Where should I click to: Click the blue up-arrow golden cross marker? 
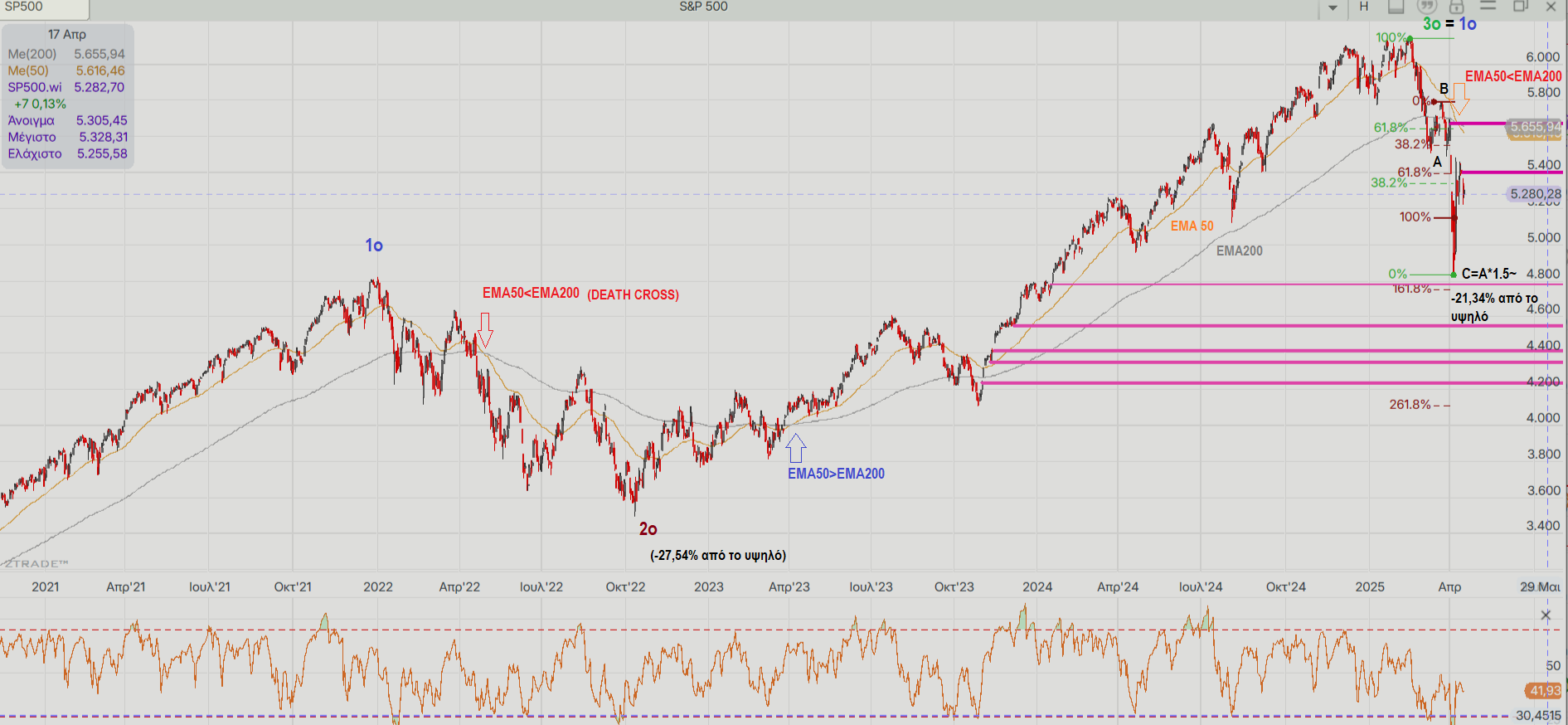pos(795,448)
